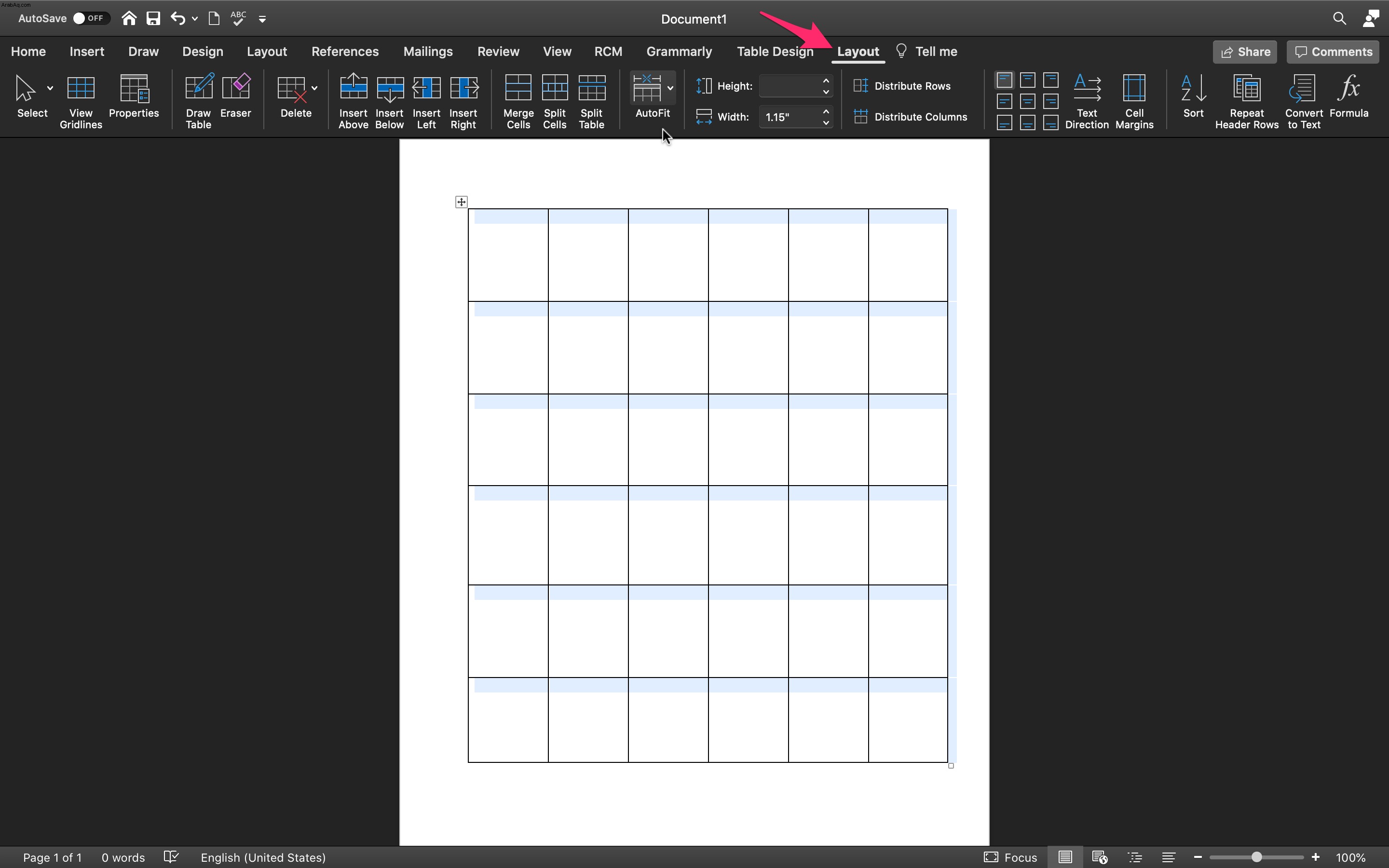Switch to the References tab
The height and width of the screenshot is (868, 1389).
click(345, 52)
